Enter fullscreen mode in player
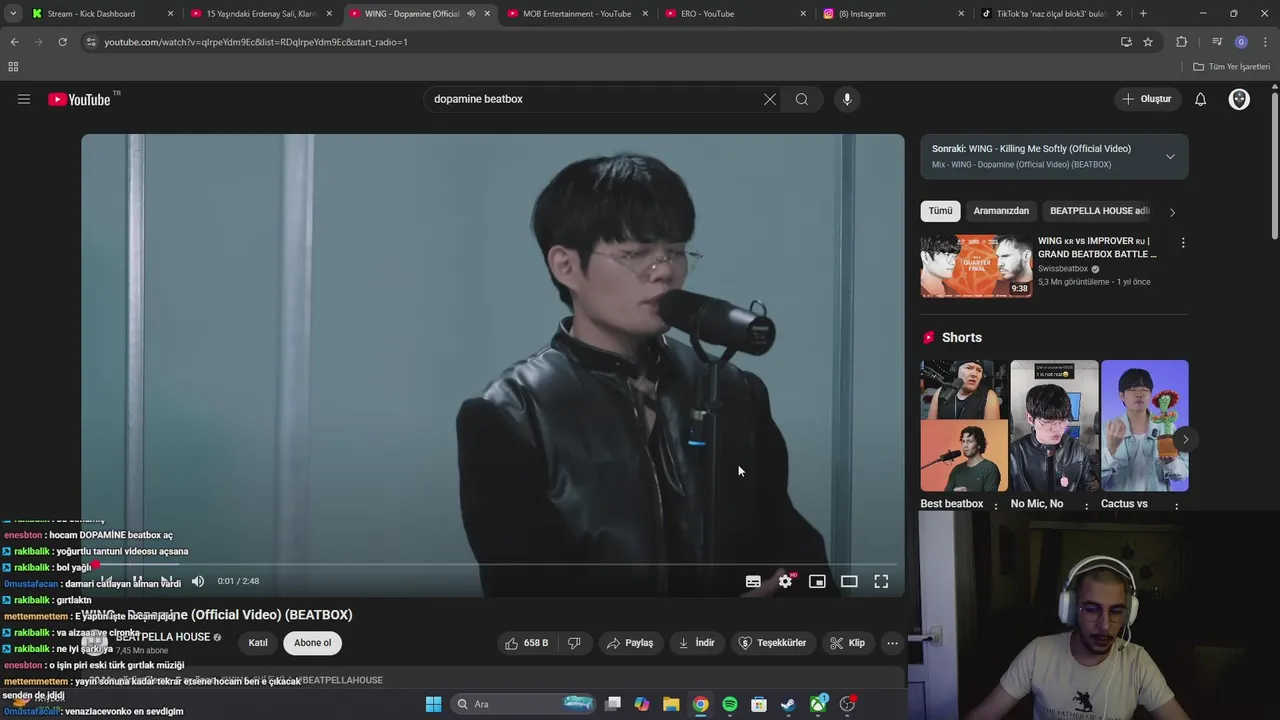The image size is (1280, 720). pos(881,581)
